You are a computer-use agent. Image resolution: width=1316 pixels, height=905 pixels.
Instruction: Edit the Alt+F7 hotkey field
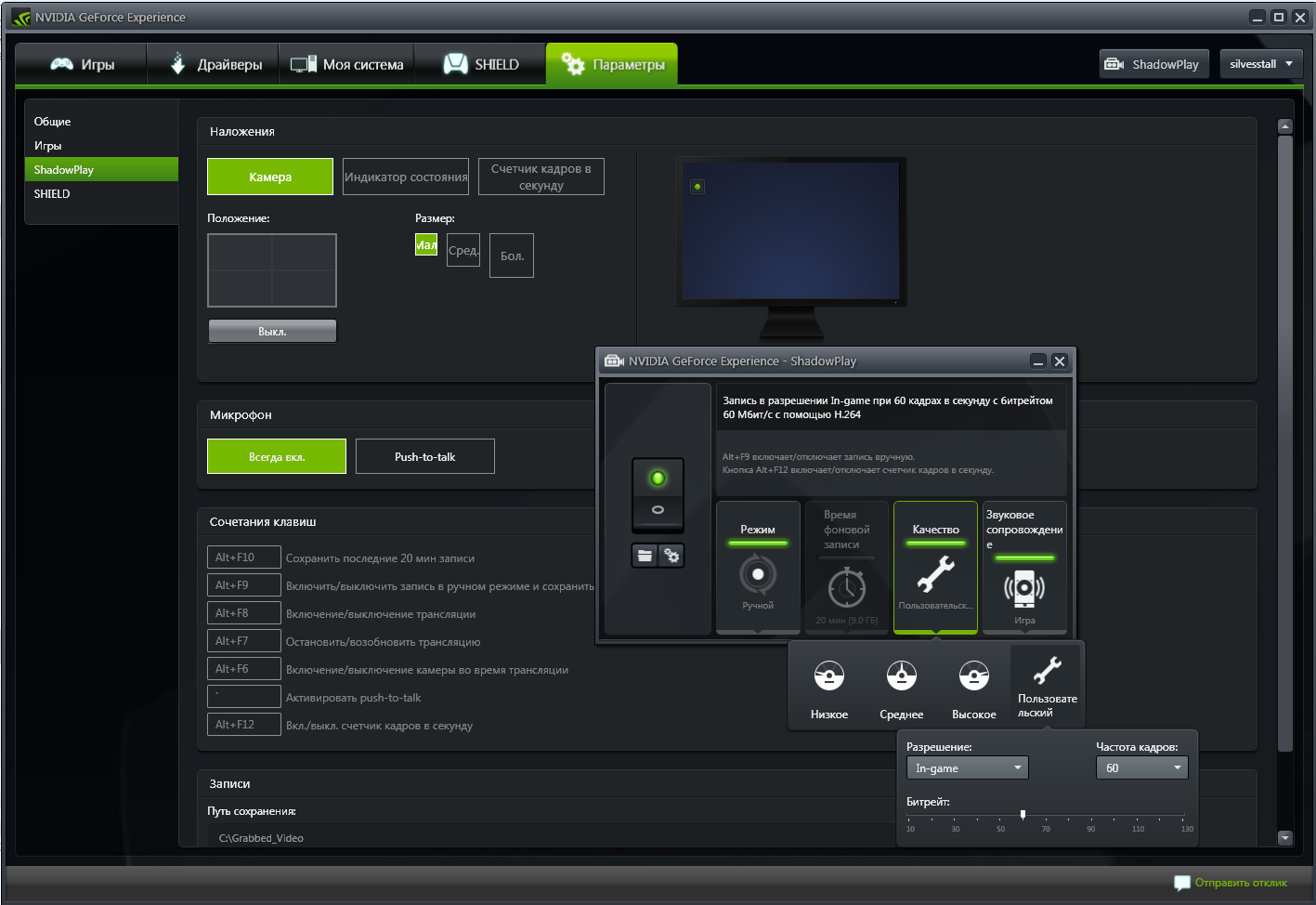click(244, 641)
